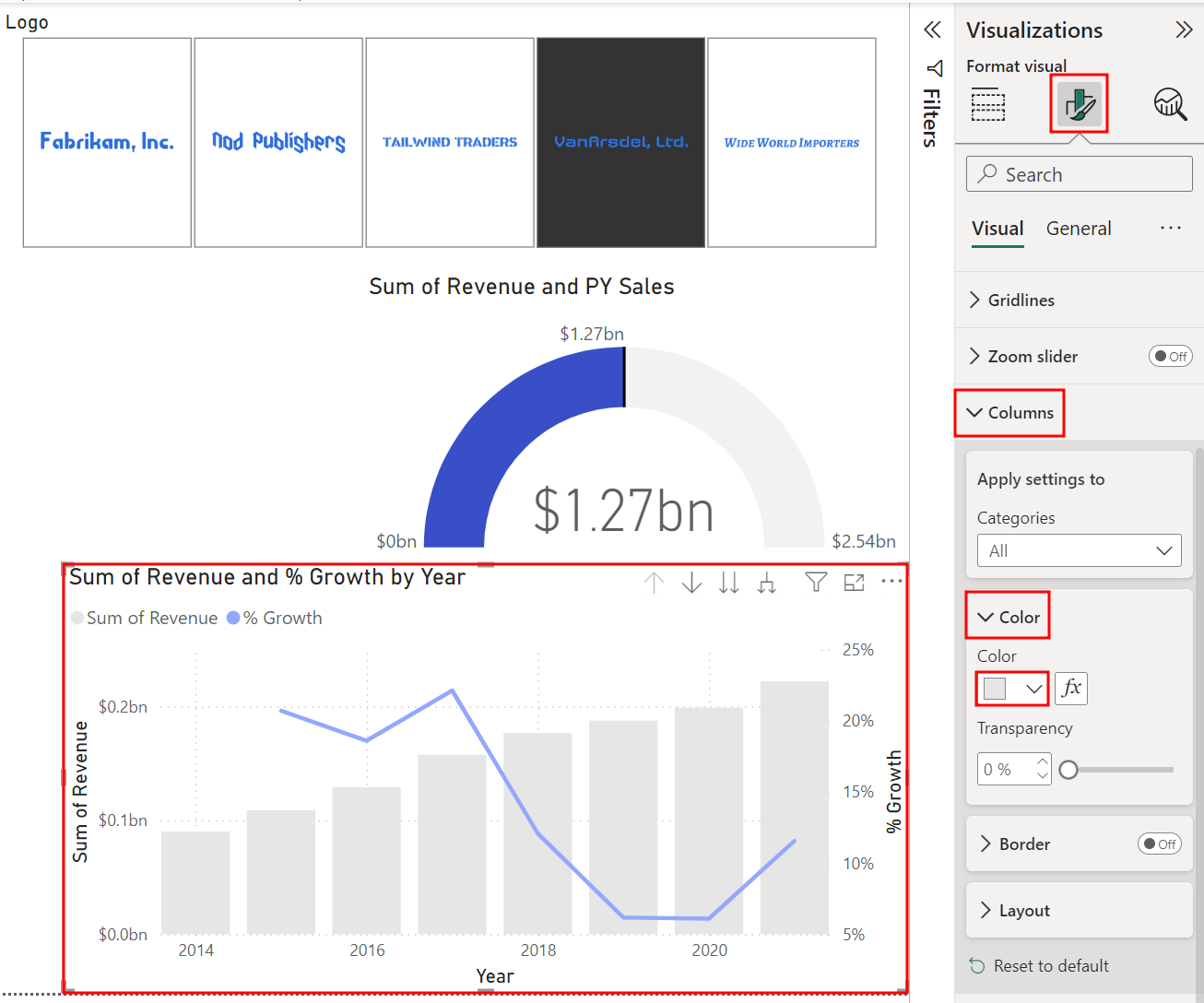Open chart More options ellipsis
The width and height of the screenshot is (1204, 1003).
point(891,581)
